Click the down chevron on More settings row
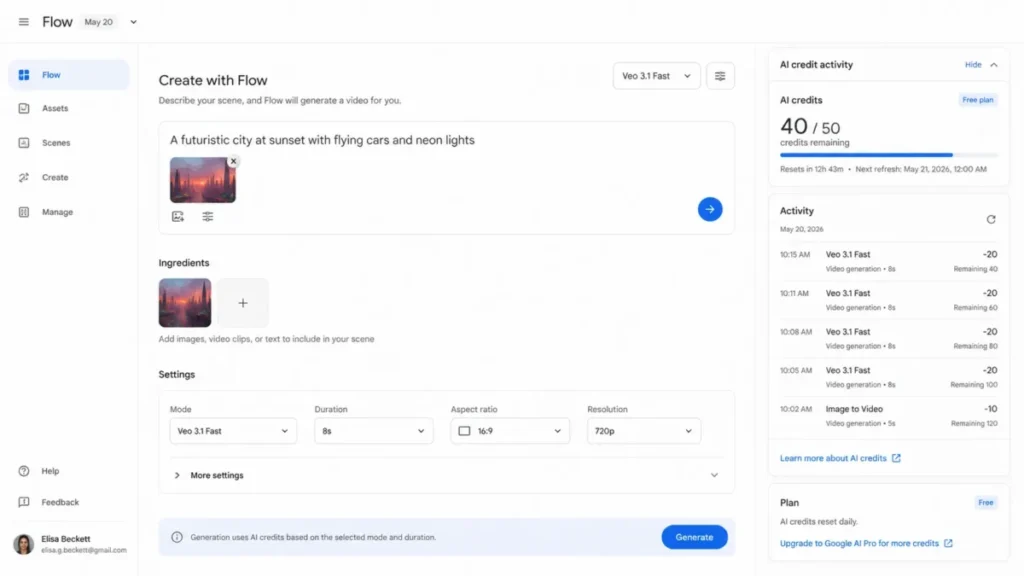 click(714, 475)
